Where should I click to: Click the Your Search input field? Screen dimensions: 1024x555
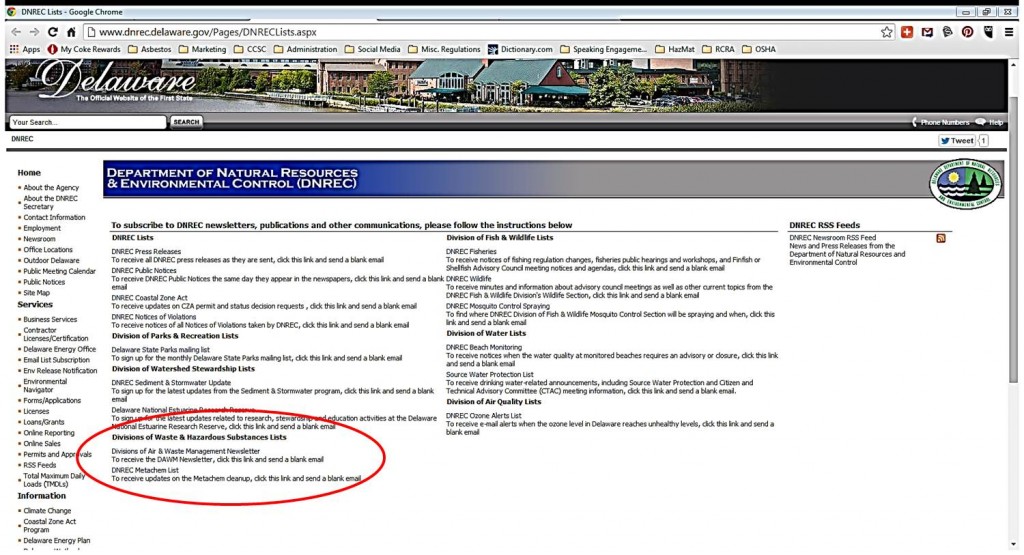(x=88, y=122)
